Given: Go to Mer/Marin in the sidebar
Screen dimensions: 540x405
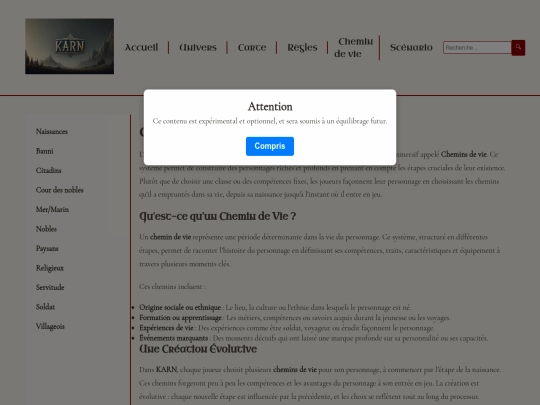Looking at the screenshot, I should [x=52, y=209].
